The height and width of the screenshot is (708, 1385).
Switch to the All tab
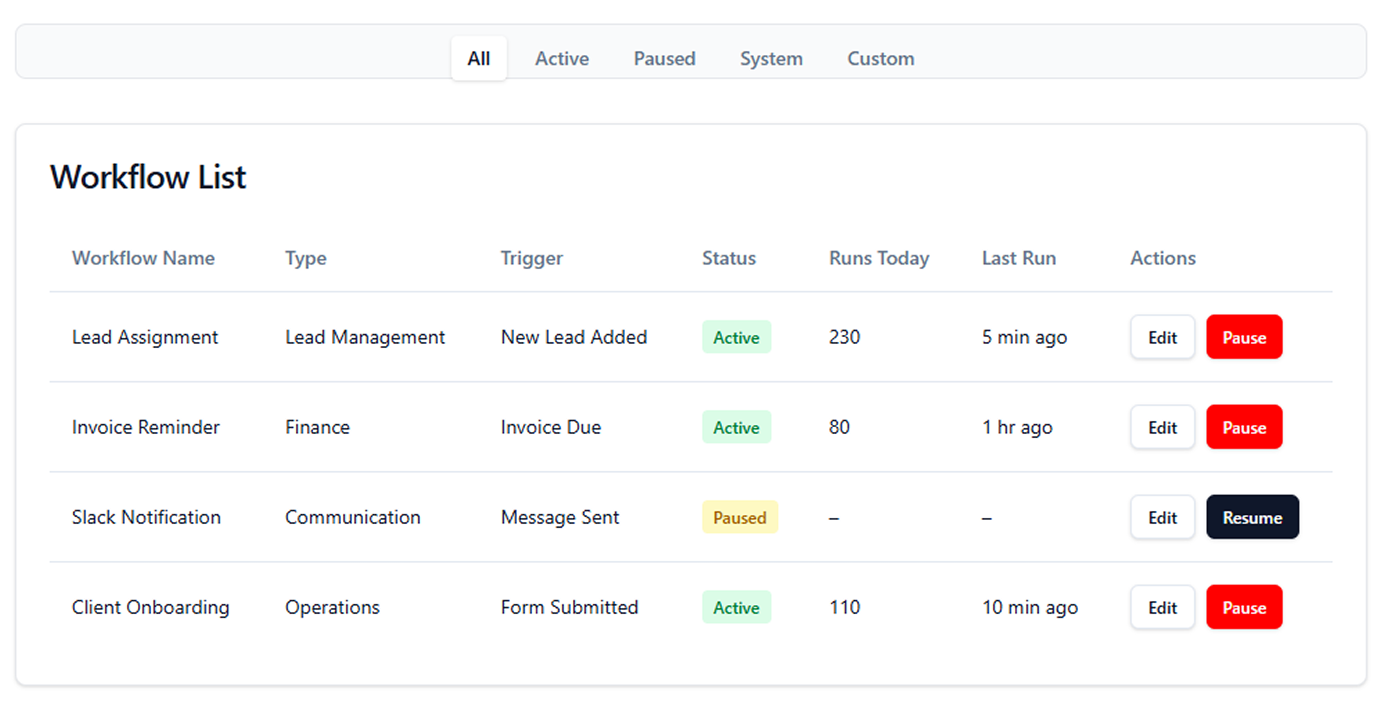[479, 59]
